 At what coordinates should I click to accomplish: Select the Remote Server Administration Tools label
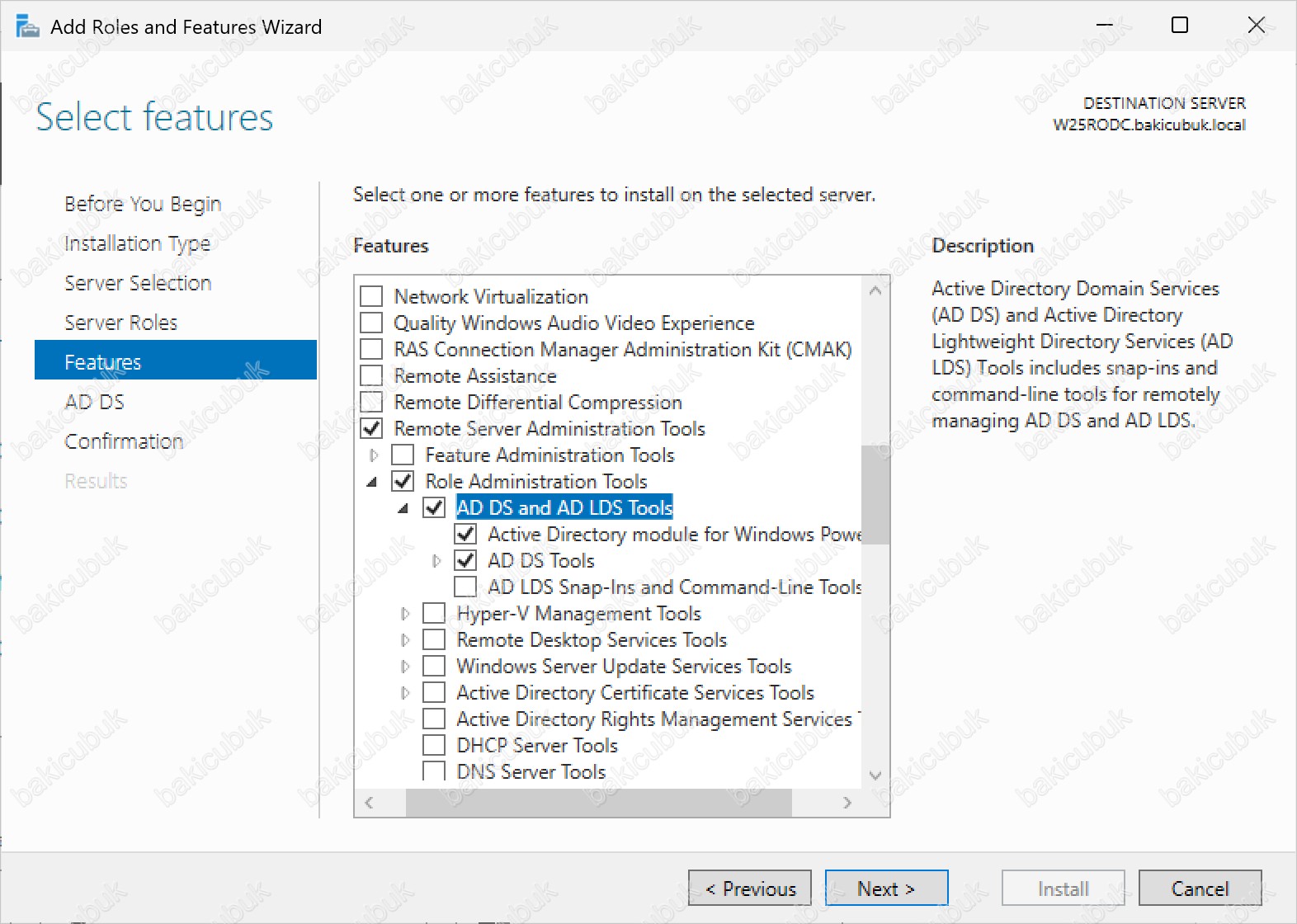(549, 428)
